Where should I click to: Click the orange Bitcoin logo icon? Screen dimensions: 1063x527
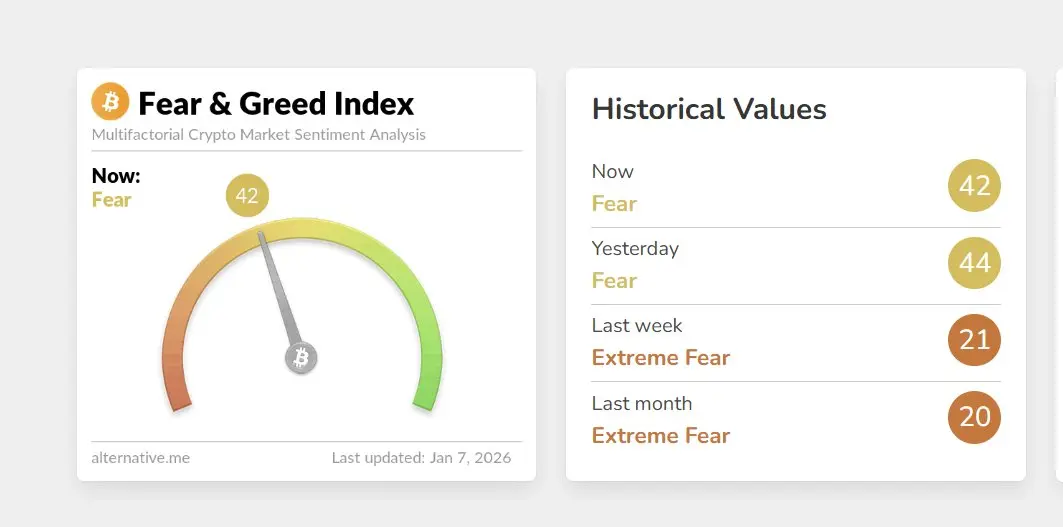click(110, 102)
